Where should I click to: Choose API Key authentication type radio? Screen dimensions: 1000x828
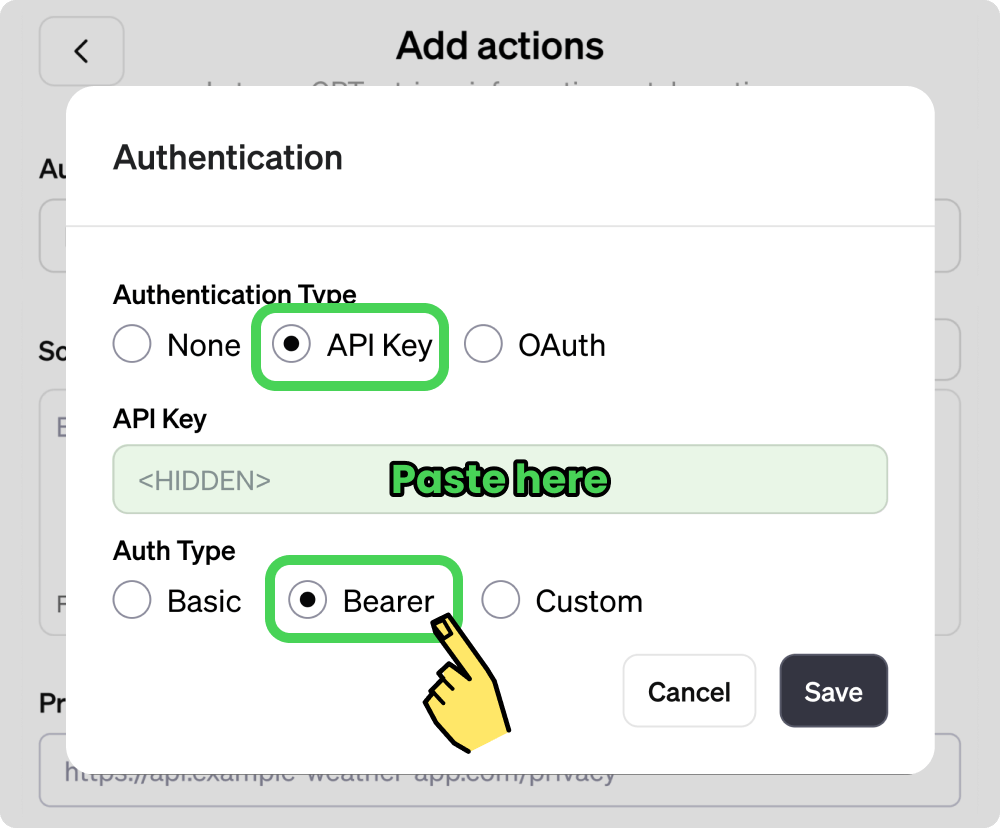coord(291,345)
